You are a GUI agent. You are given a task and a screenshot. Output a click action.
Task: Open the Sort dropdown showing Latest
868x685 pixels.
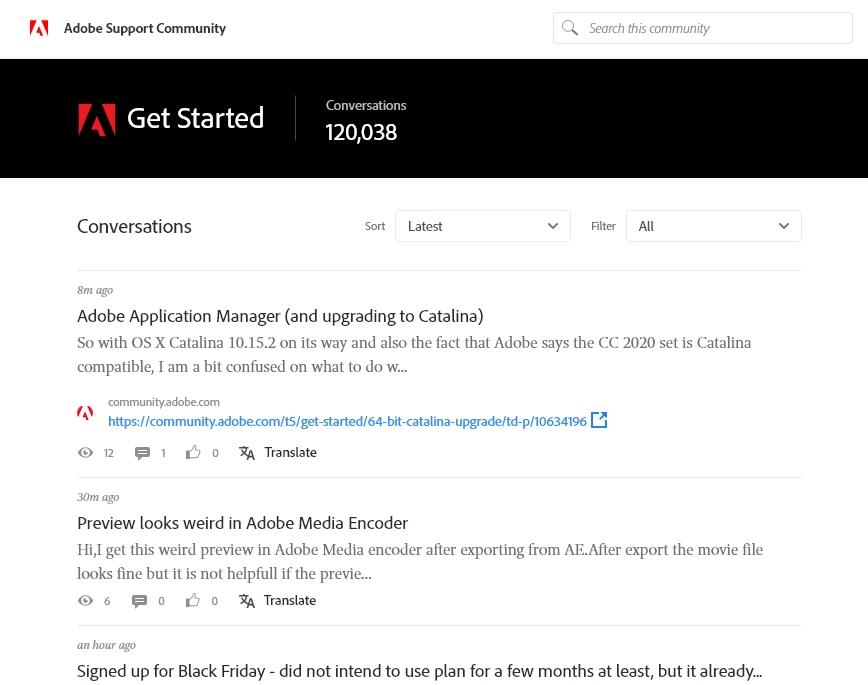coord(483,226)
